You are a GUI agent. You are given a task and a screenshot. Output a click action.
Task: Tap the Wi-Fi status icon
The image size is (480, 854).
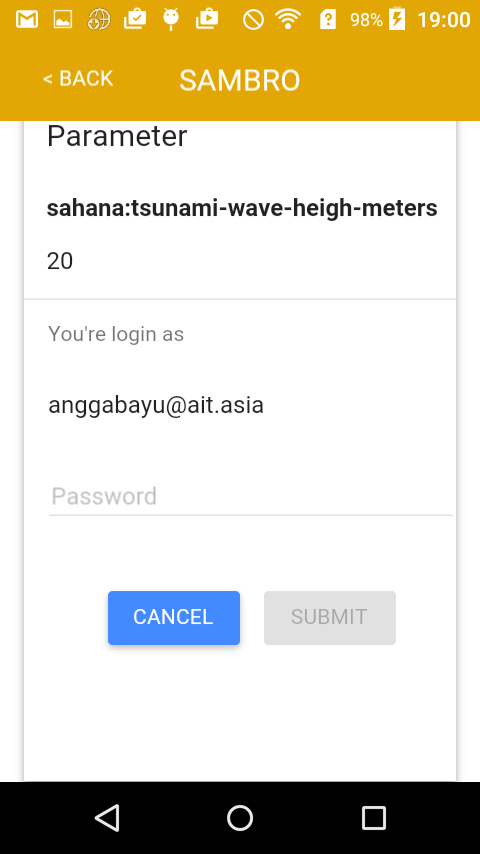pos(288,20)
